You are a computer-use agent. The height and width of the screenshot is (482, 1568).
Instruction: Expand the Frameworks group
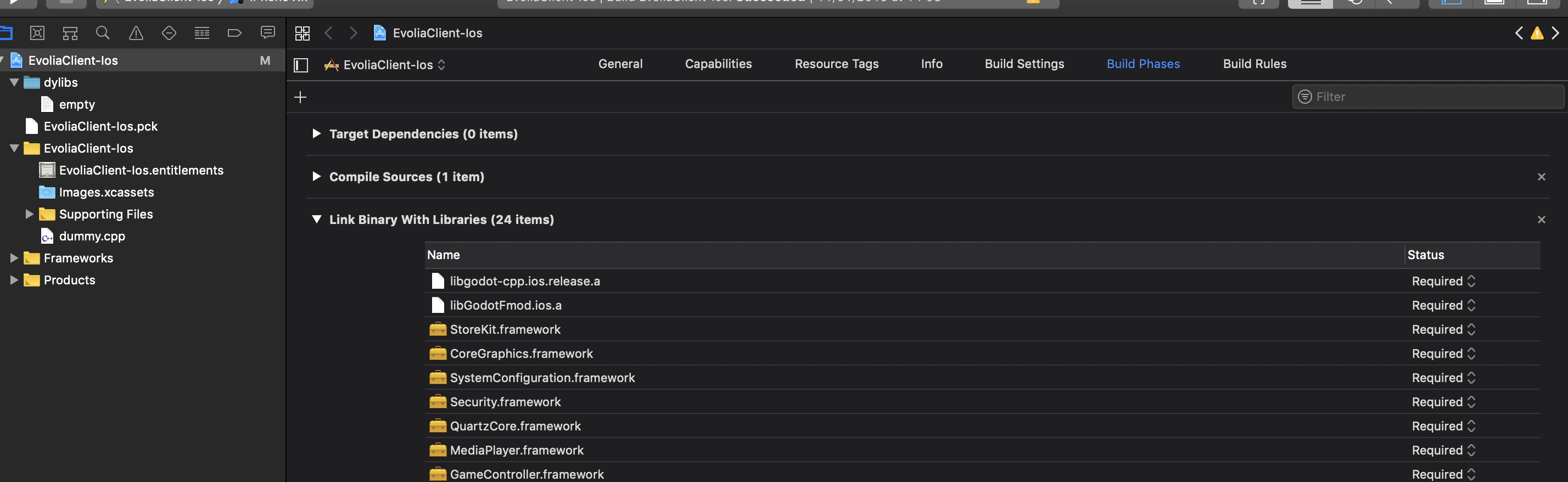pyautogui.click(x=14, y=257)
